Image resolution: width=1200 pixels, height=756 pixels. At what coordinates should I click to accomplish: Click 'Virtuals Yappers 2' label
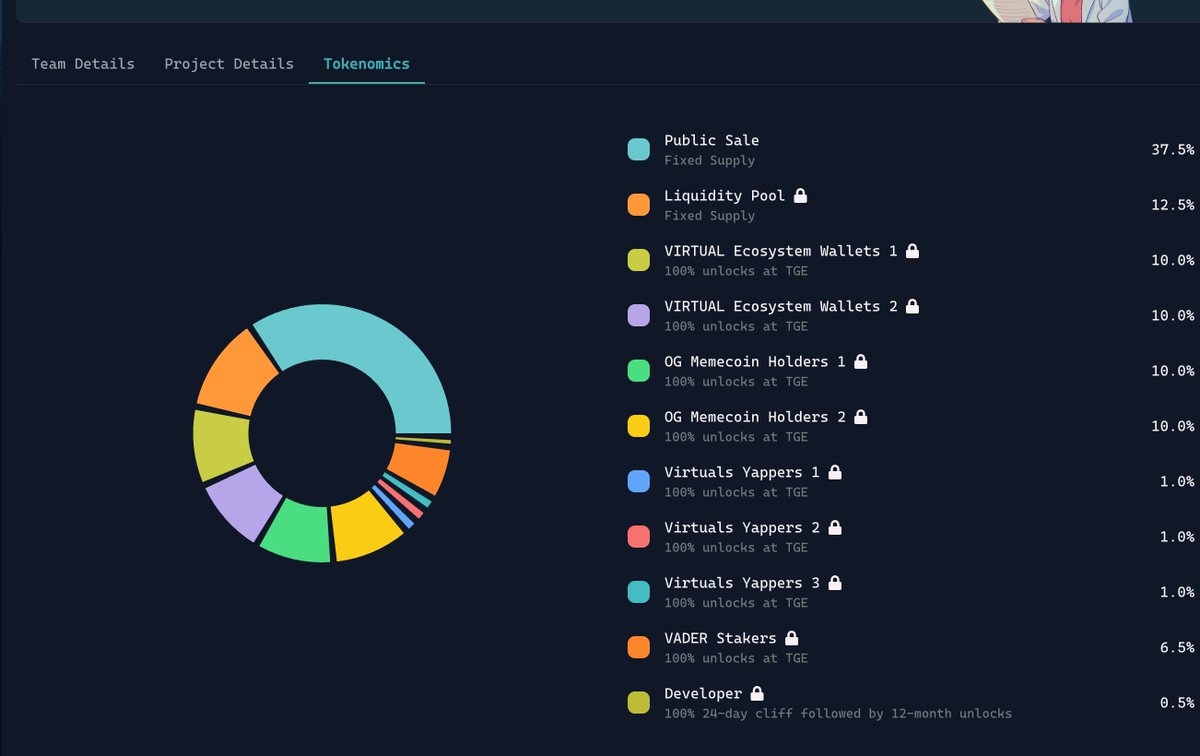[742, 527]
